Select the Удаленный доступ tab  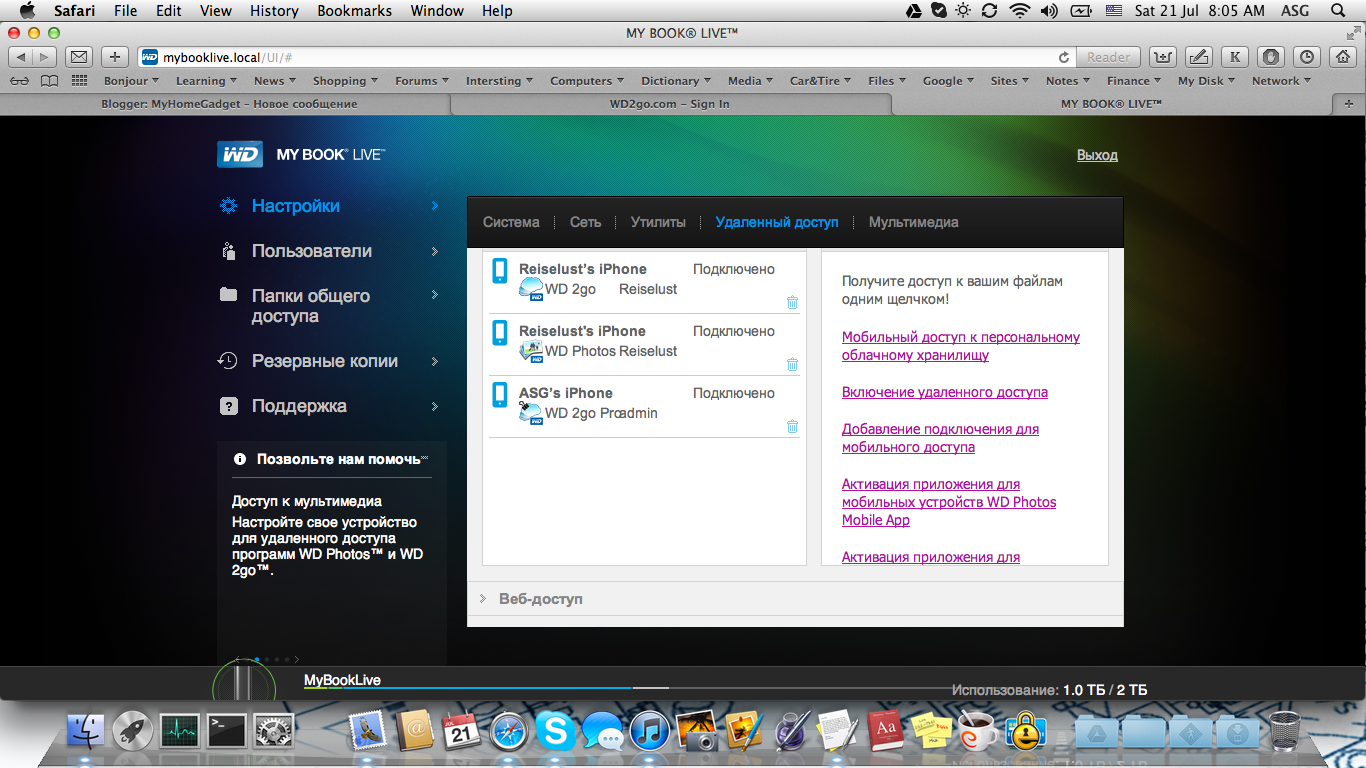point(777,222)
